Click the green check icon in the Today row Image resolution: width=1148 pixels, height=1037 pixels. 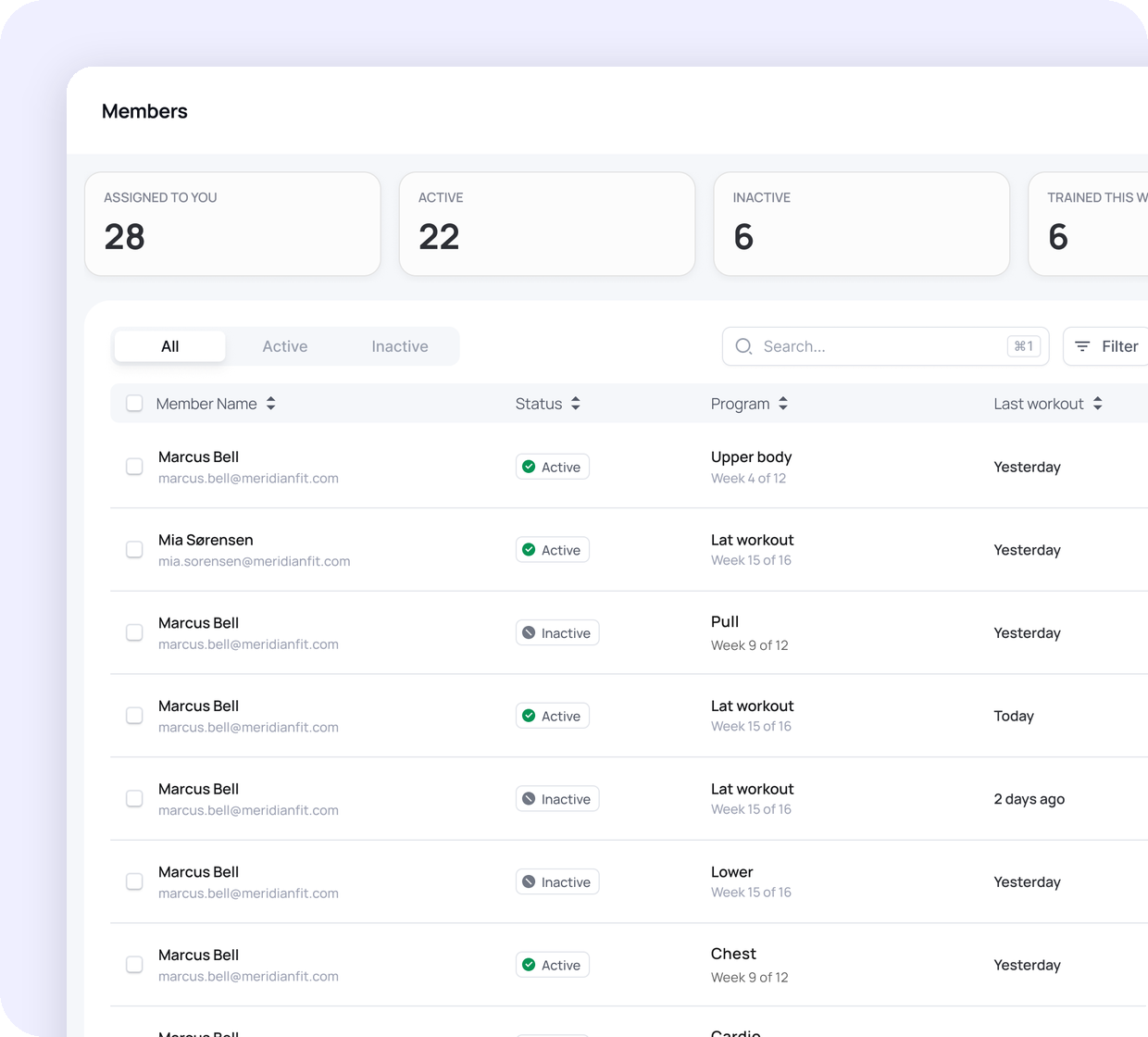529,716
